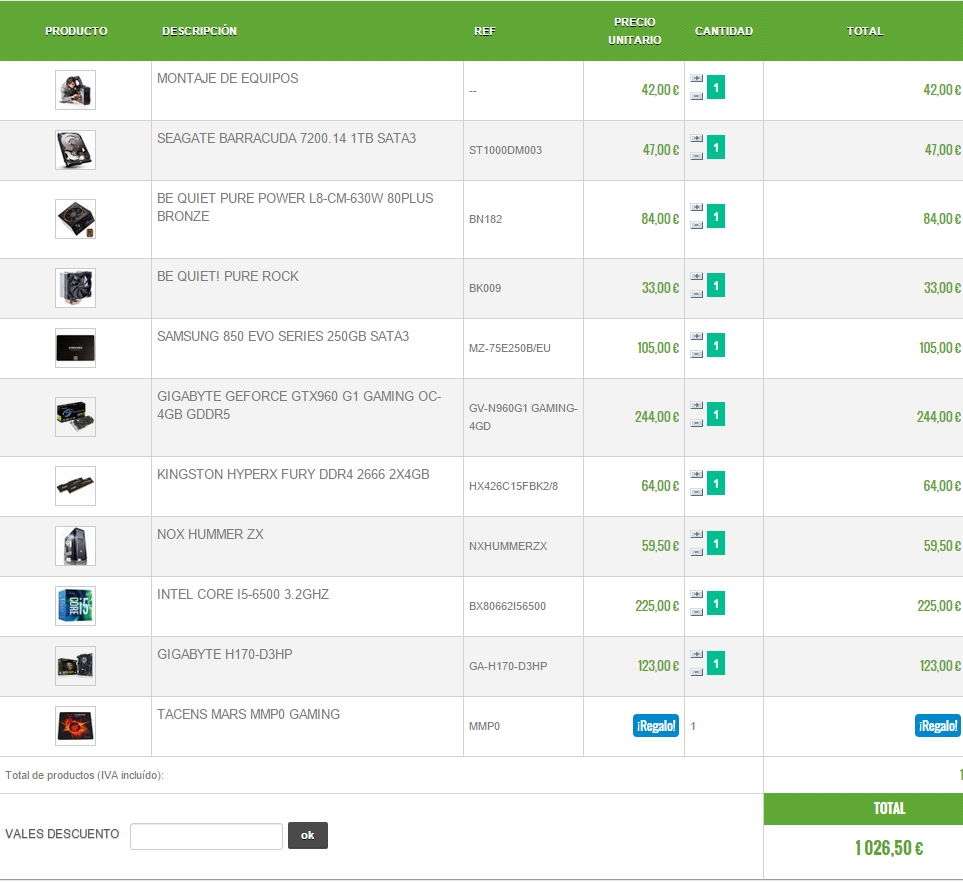Increase quantity of NOX Hummer ZX
Viewport: 963px width, 882px height.
(696, 534)
